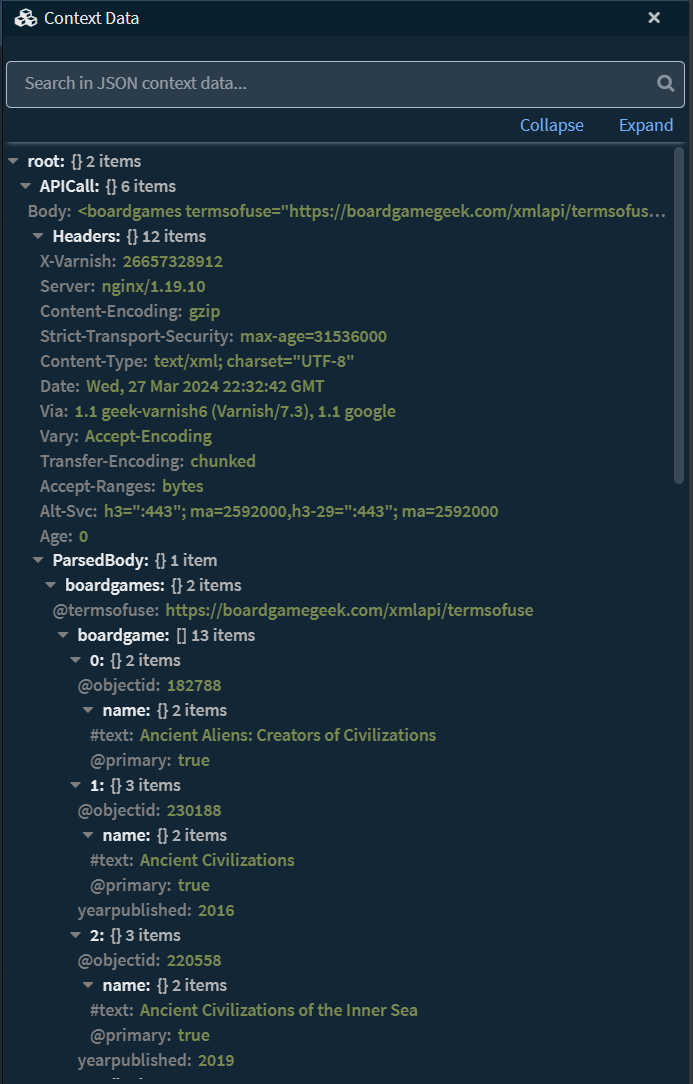Click the Context Data panel icon
Viewport: 693px width, 1084px height.
point(26,17)
